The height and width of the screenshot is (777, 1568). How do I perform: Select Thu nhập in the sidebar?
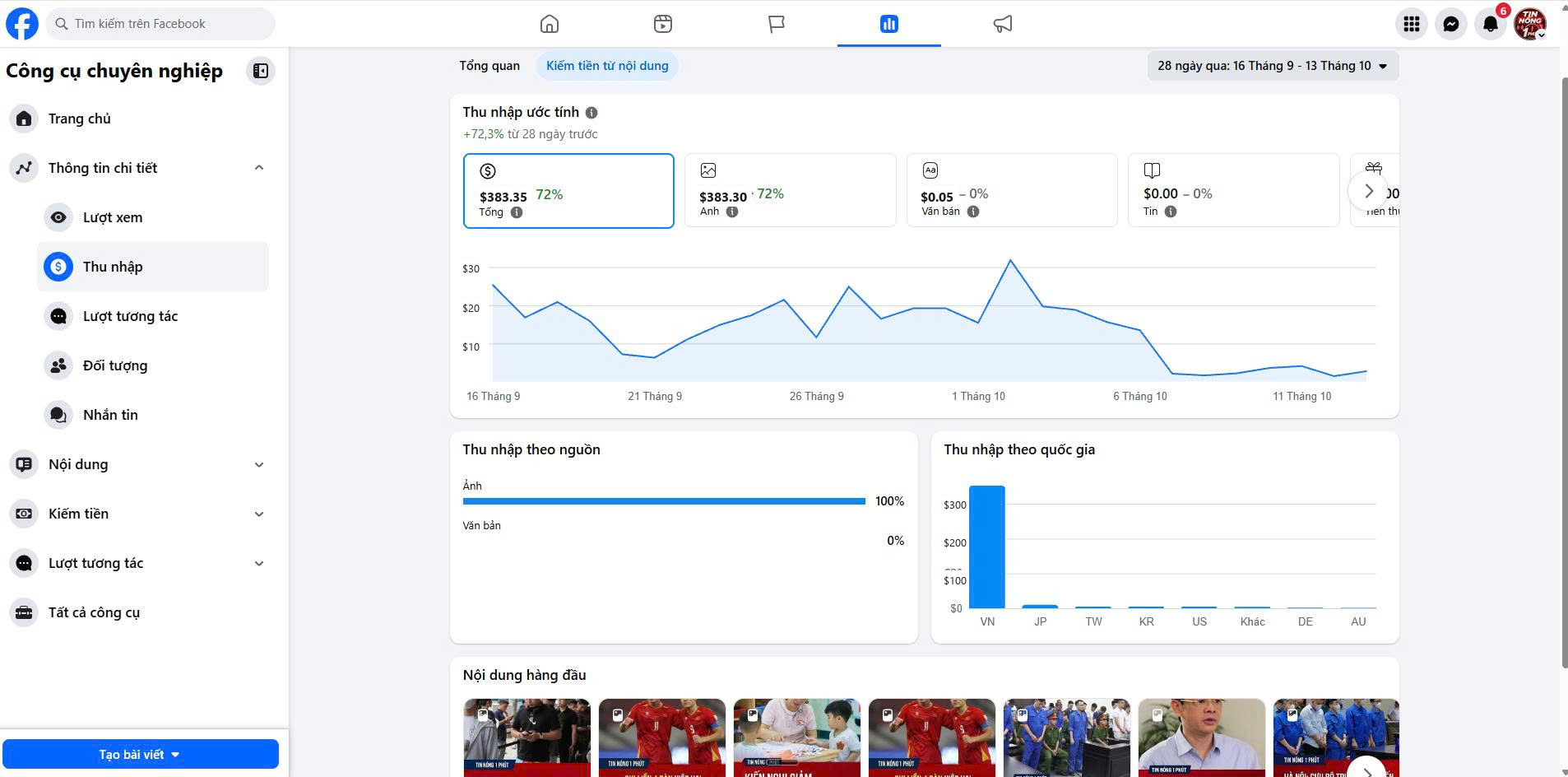tap(153, 267)
